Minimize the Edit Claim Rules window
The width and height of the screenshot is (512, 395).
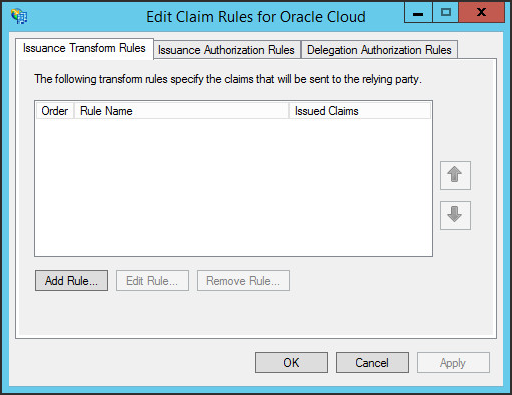pyautogui.click(x=418, y=13)
